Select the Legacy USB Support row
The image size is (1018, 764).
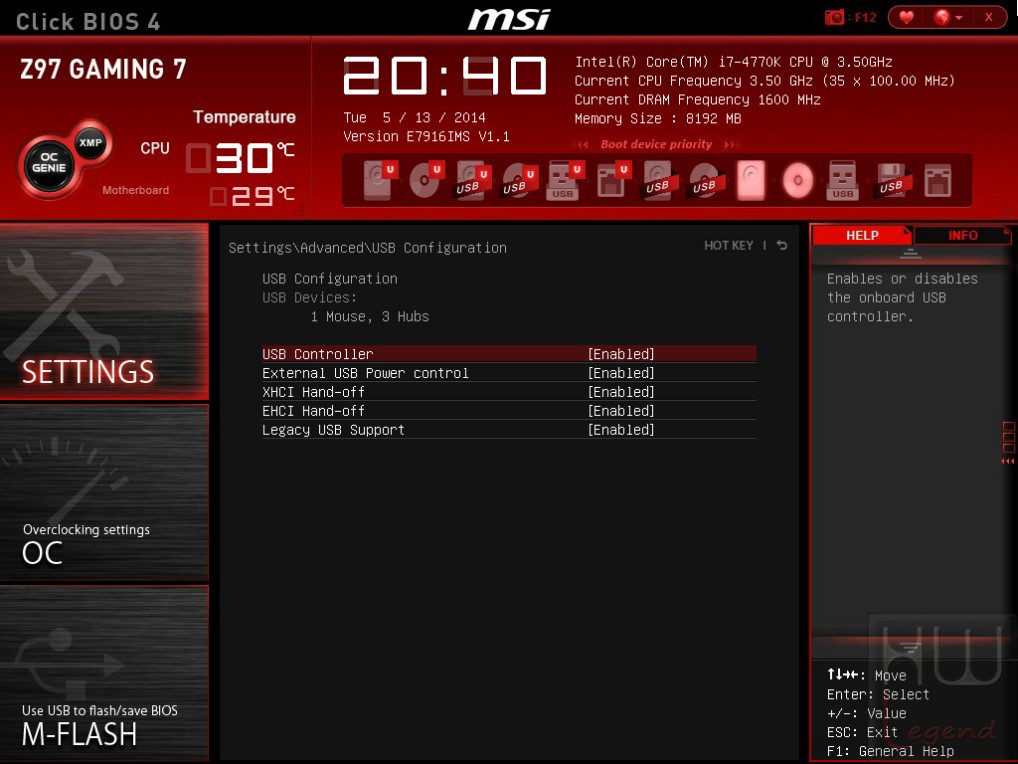[x=509, y=430]
